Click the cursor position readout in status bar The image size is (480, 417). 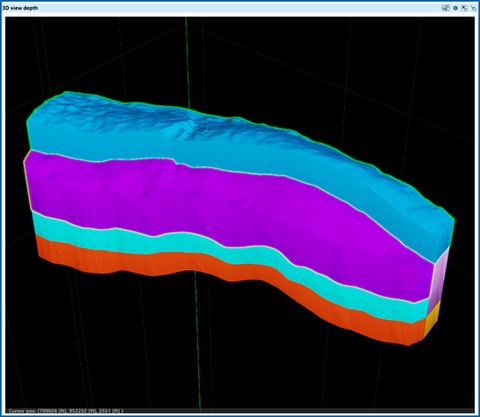point(66,411)
